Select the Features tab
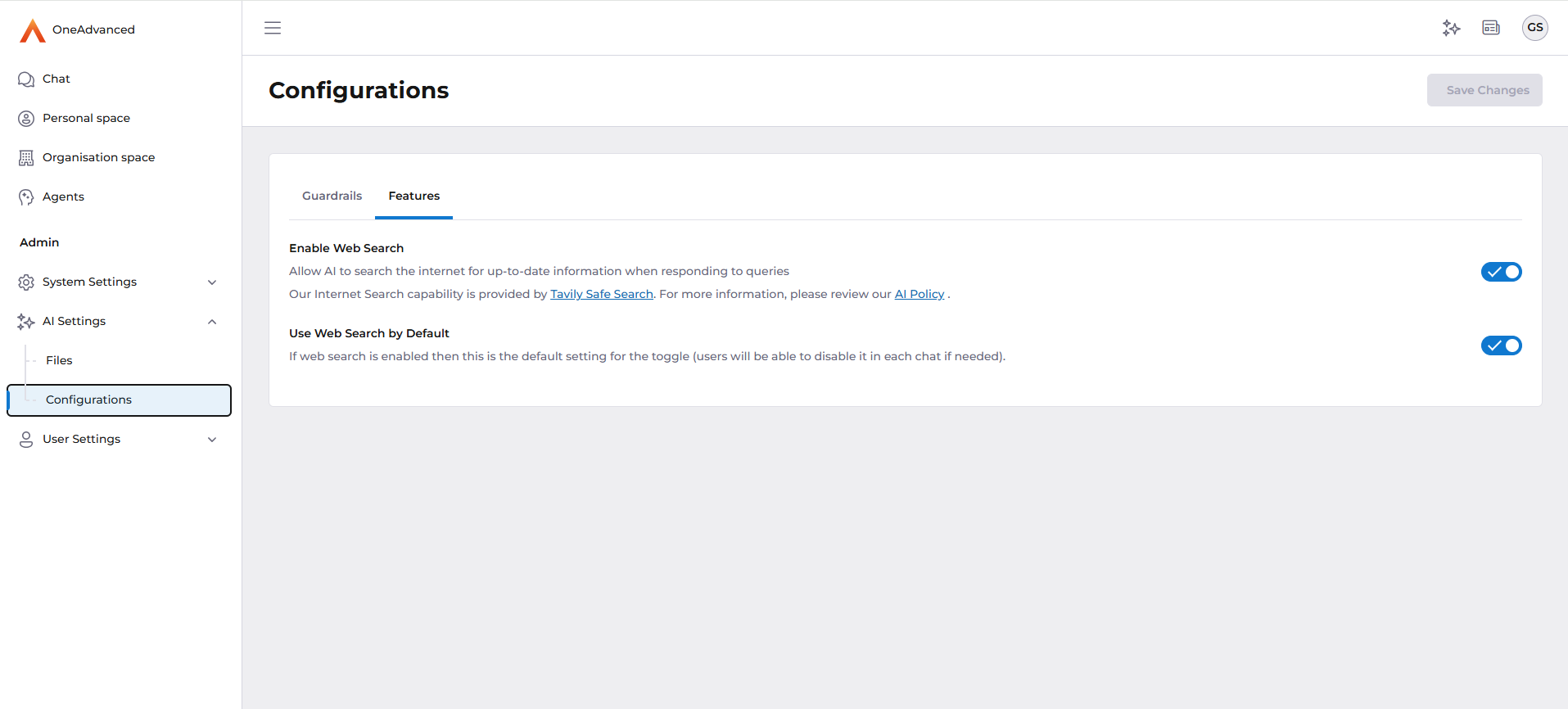Image resolution: width=1568 pixels, height=709 pixels. coord(413,196)
